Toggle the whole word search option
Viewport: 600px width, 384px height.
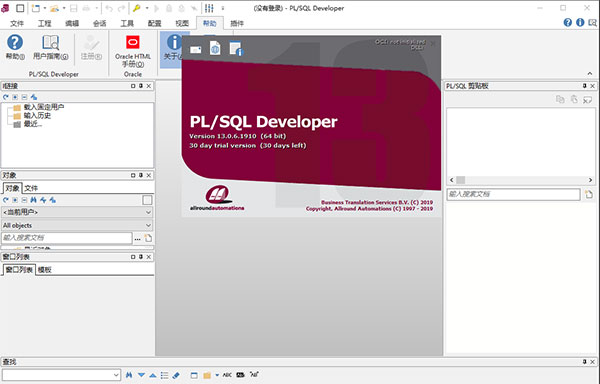(240, 375)
